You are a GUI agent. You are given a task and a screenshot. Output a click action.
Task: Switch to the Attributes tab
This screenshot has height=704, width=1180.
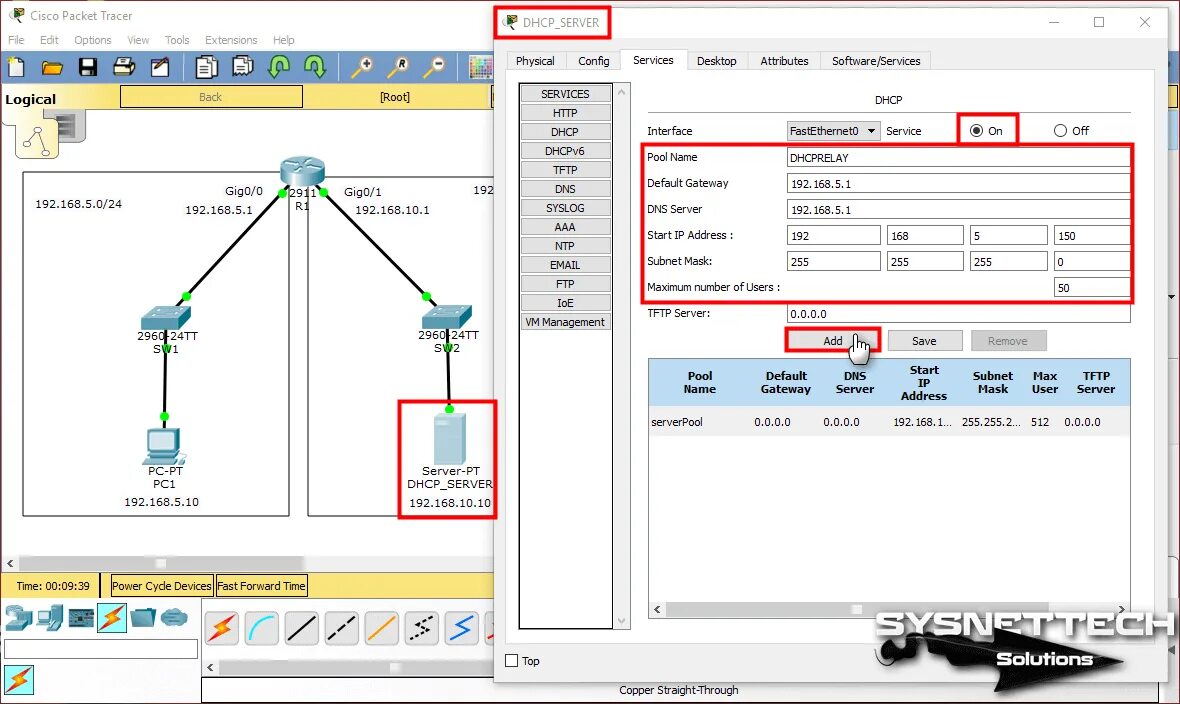(x=784, y=61)
